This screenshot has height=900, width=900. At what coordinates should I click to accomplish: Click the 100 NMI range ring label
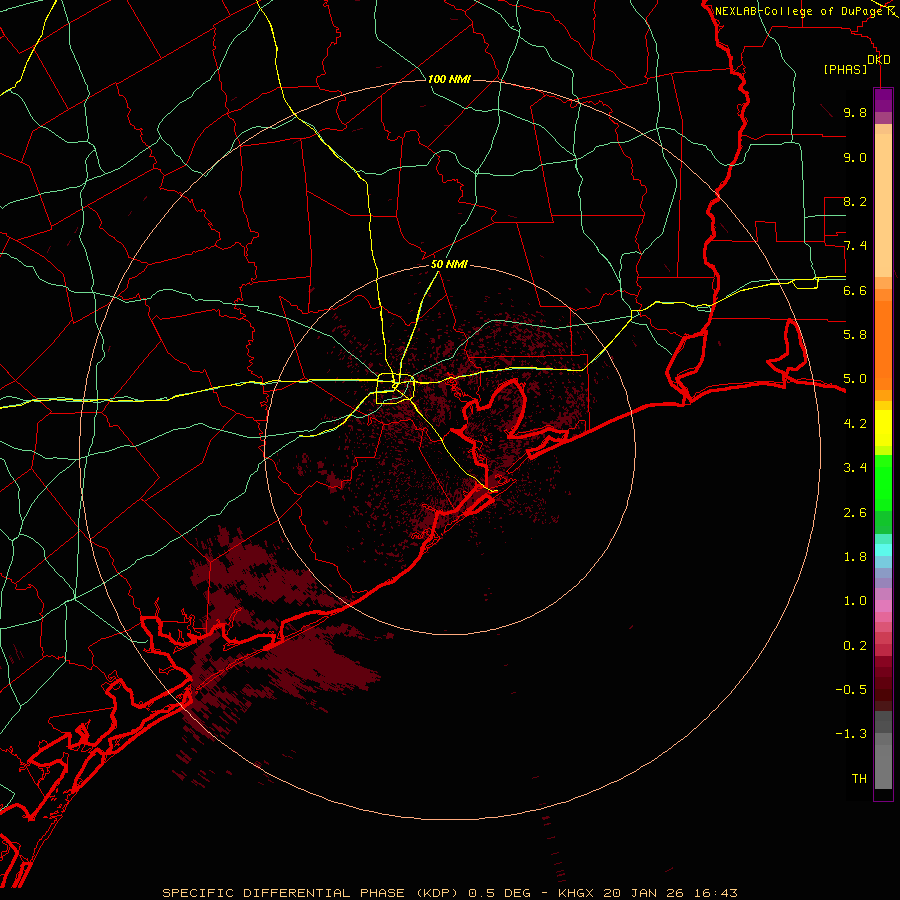click(x=449, y=79)
